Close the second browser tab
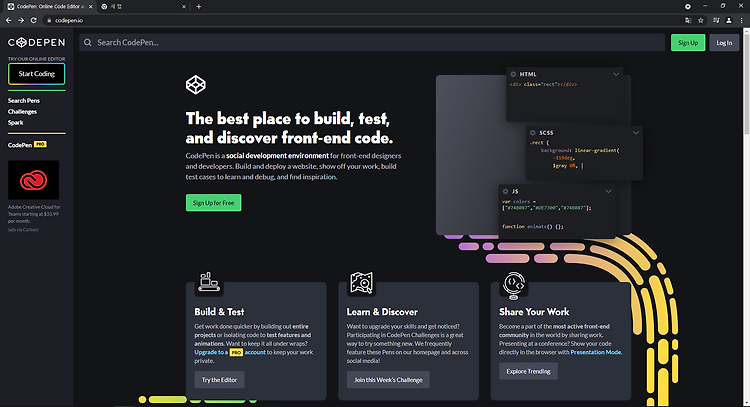Screen dimensions: 750x407 184,7
